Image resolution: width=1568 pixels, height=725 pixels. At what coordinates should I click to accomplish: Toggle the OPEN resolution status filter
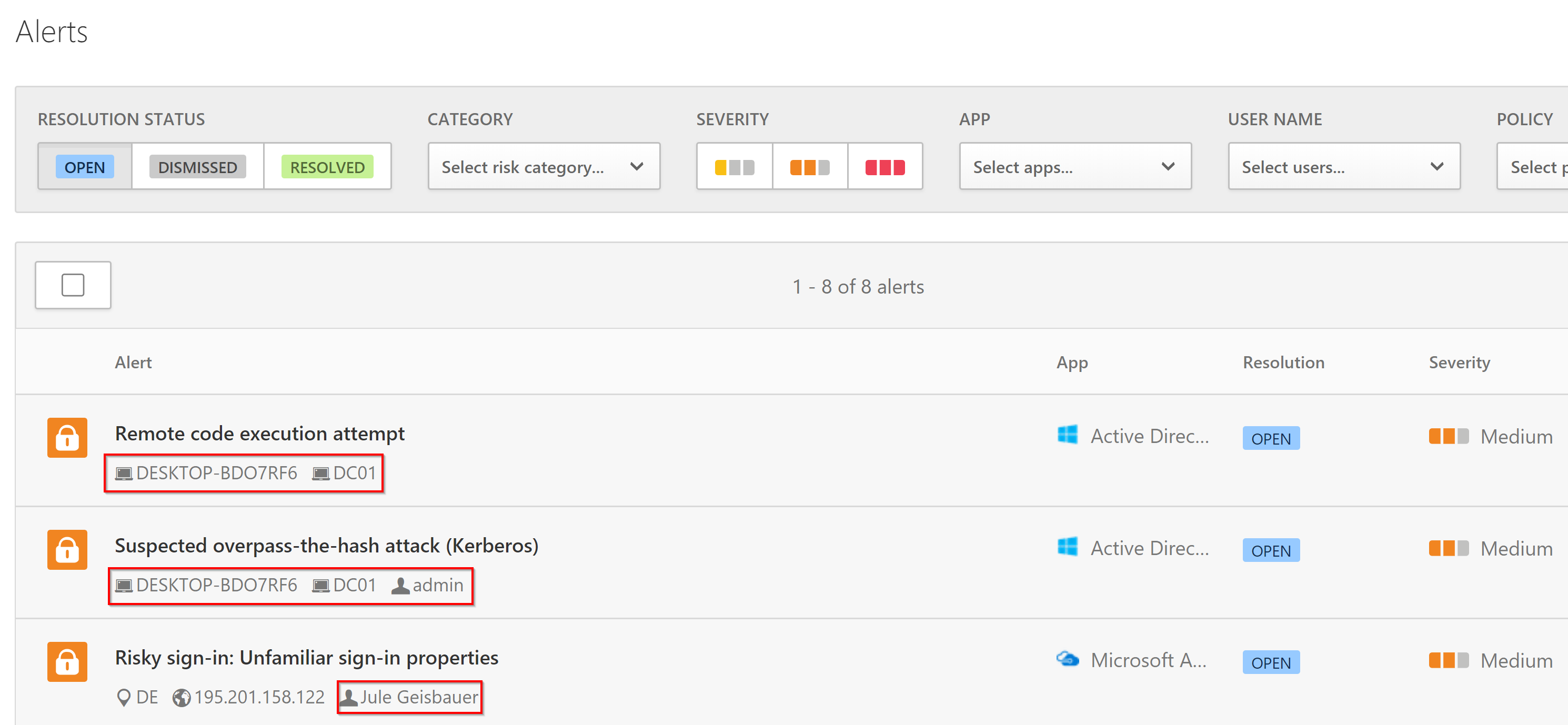[x=85, y=167]
